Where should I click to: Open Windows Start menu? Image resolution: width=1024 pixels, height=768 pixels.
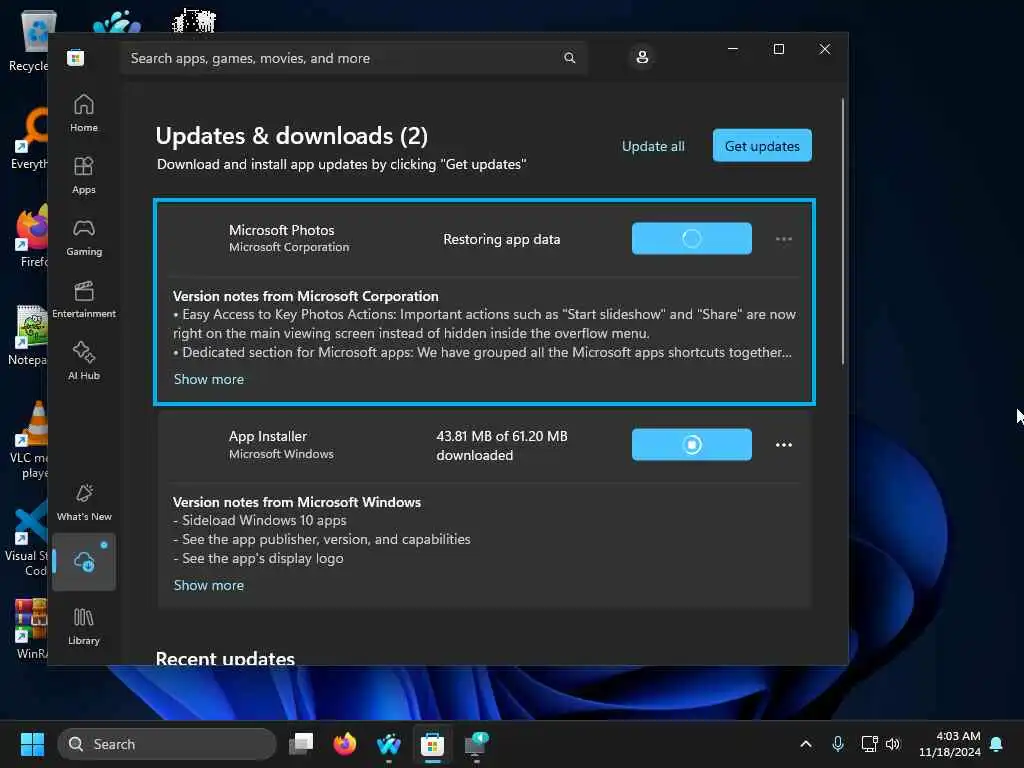tap(32, 744)
